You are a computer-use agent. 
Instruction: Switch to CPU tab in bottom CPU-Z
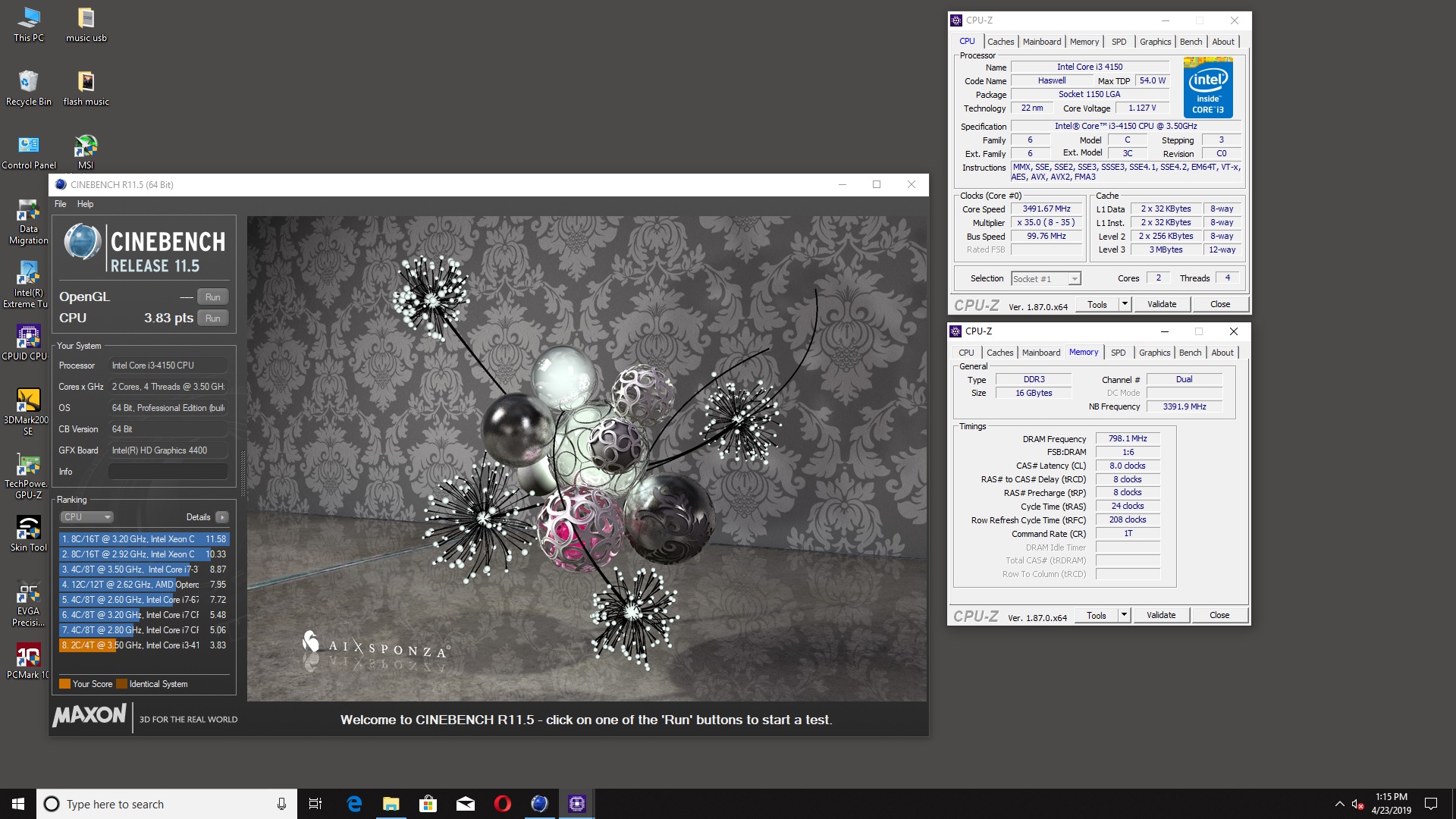[x=966, y=353]
